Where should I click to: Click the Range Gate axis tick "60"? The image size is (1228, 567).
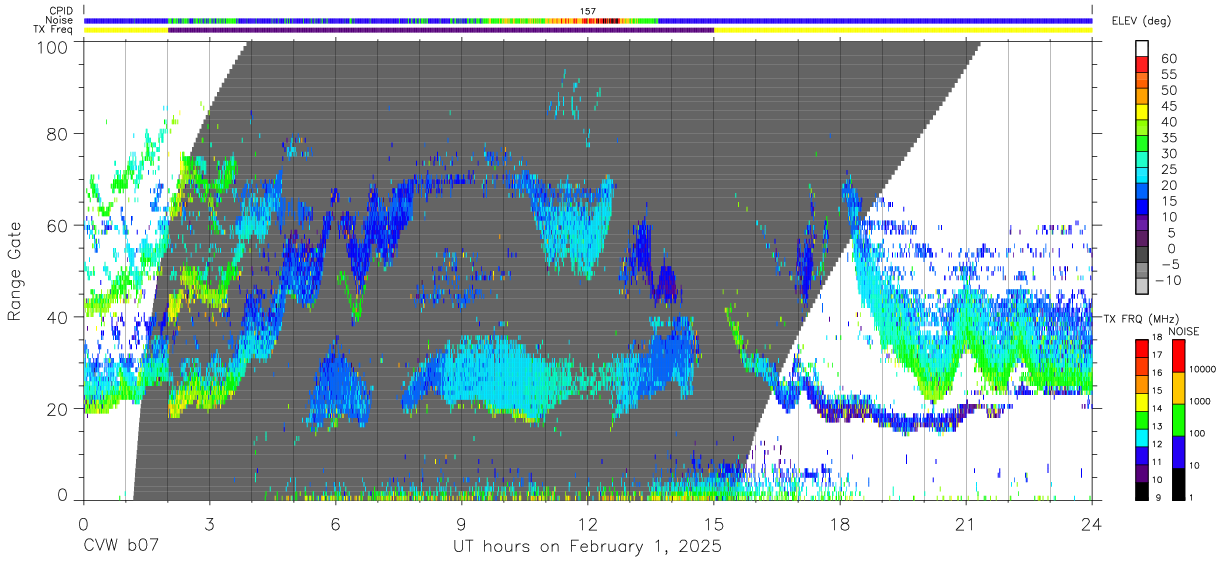pos(58,226)
